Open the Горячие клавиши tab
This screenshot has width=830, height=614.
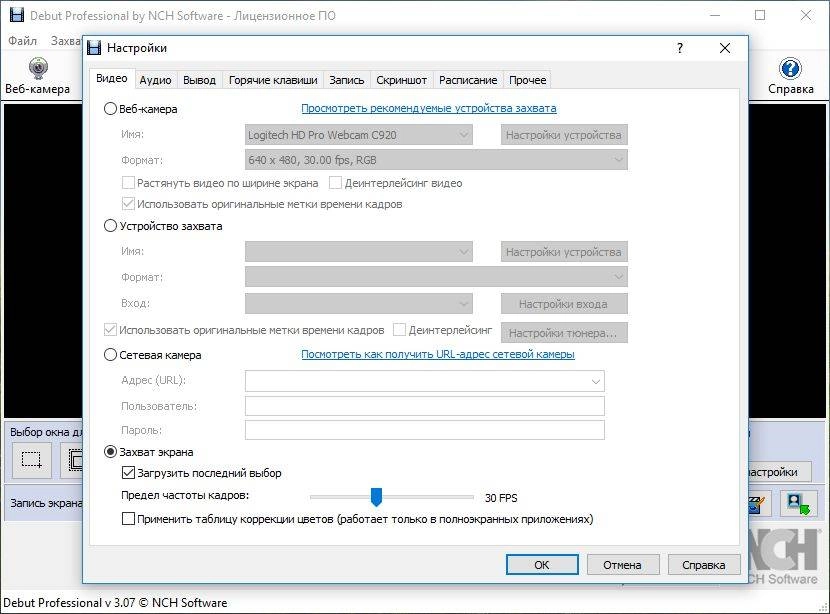pos(273,80)
